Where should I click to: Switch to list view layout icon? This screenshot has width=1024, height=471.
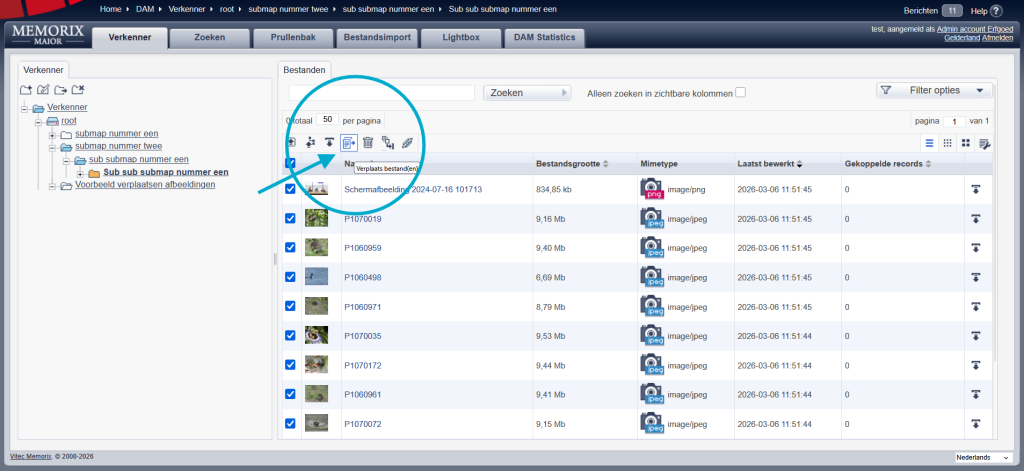tap(929, 143)
